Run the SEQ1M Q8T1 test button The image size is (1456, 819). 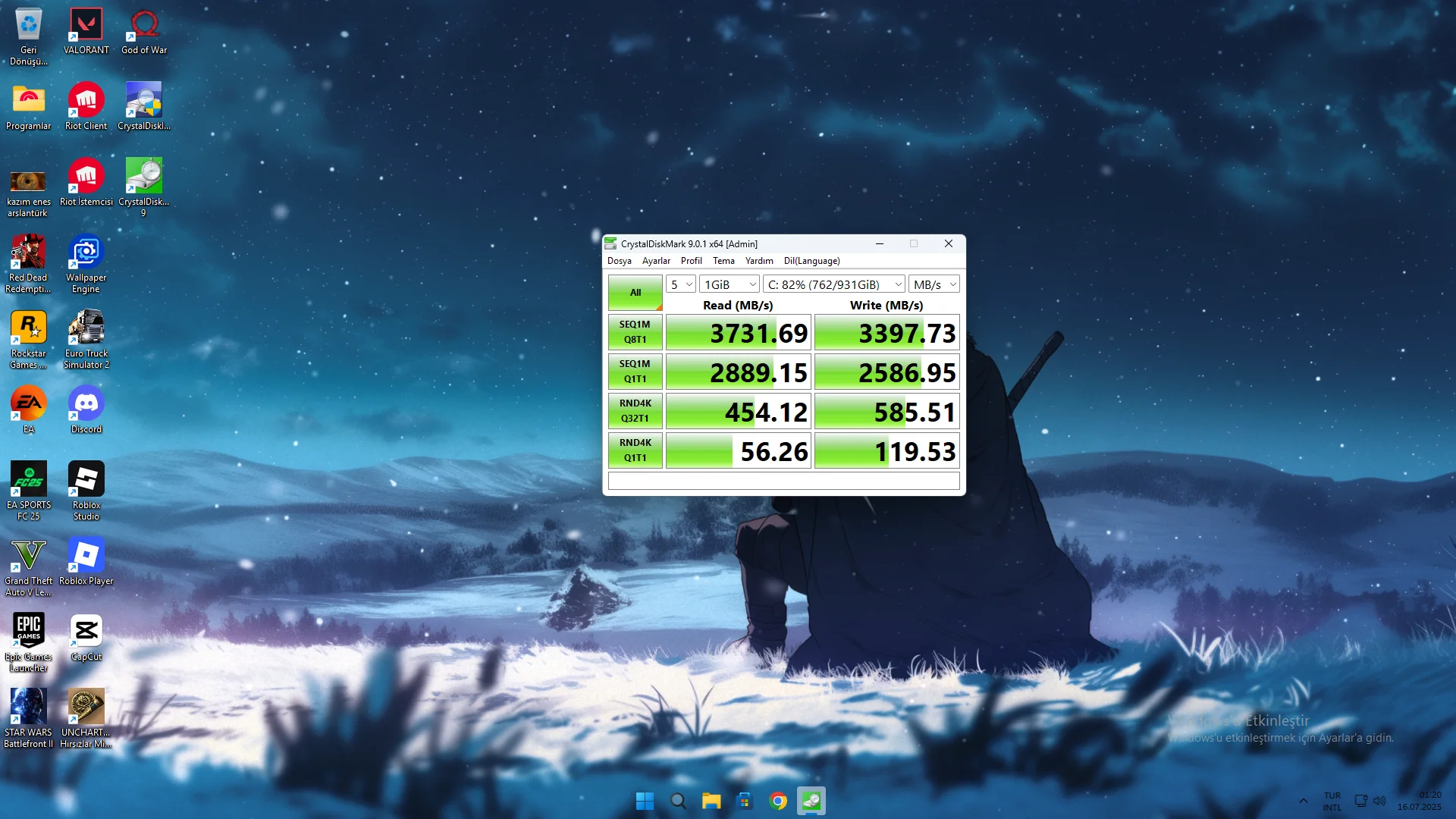[x=635, y=332]
